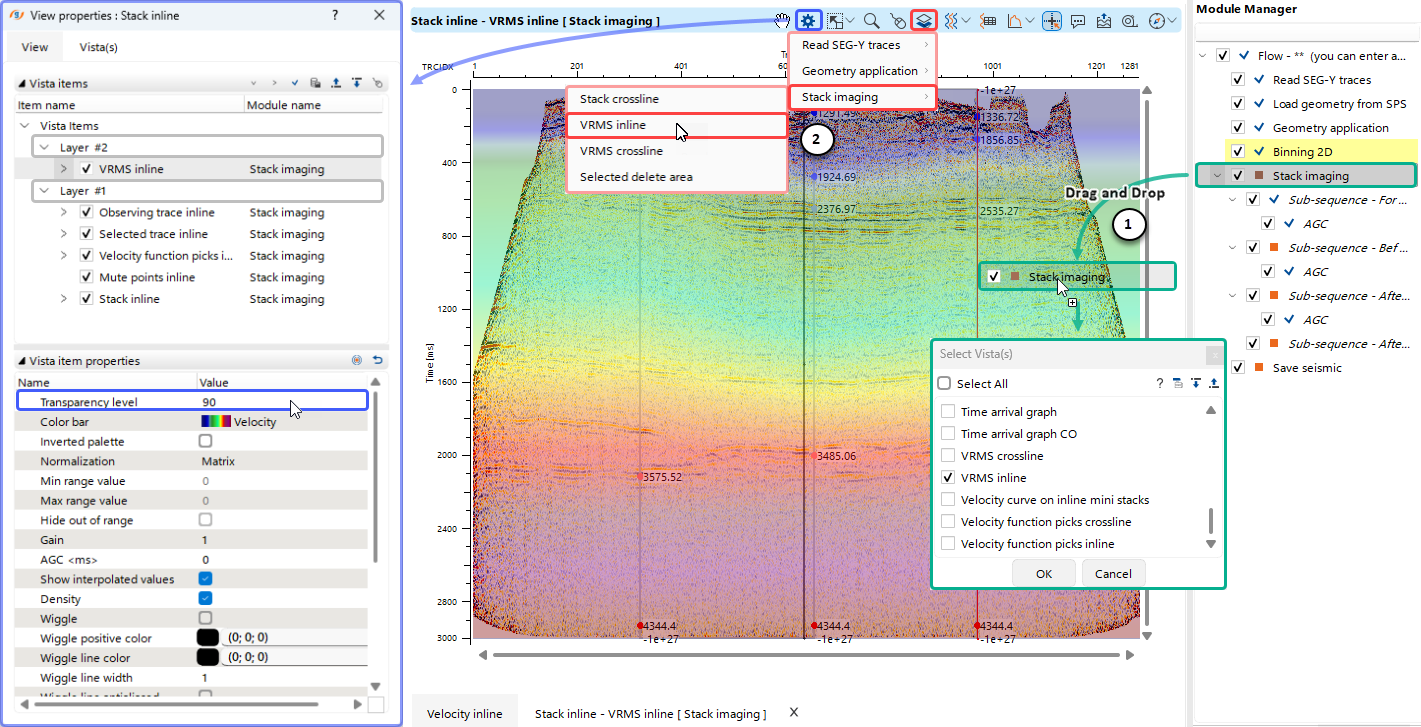Click the layers icon in plot toolbar
Image resolution: width=1421 pixels, height=727 pixels.
pyautogui.click(x=924, y=20)
